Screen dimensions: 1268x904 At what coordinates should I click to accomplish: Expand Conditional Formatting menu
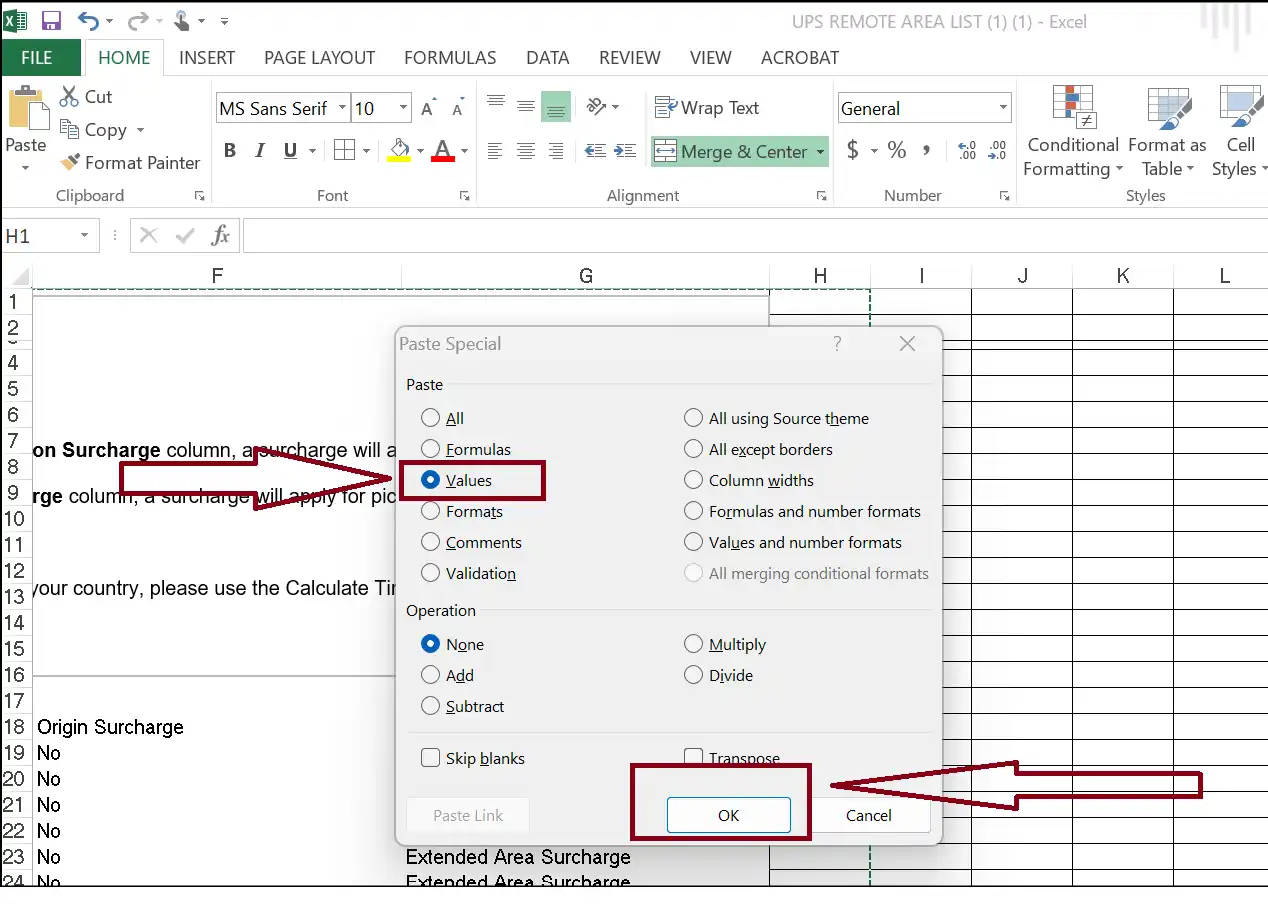[1073, 132]
